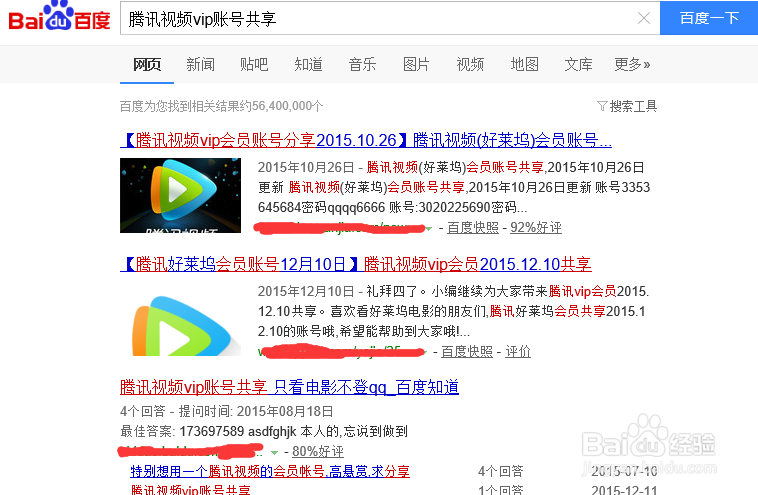
Task: Open the 80%好评 rating link
Action: (318, 451)
